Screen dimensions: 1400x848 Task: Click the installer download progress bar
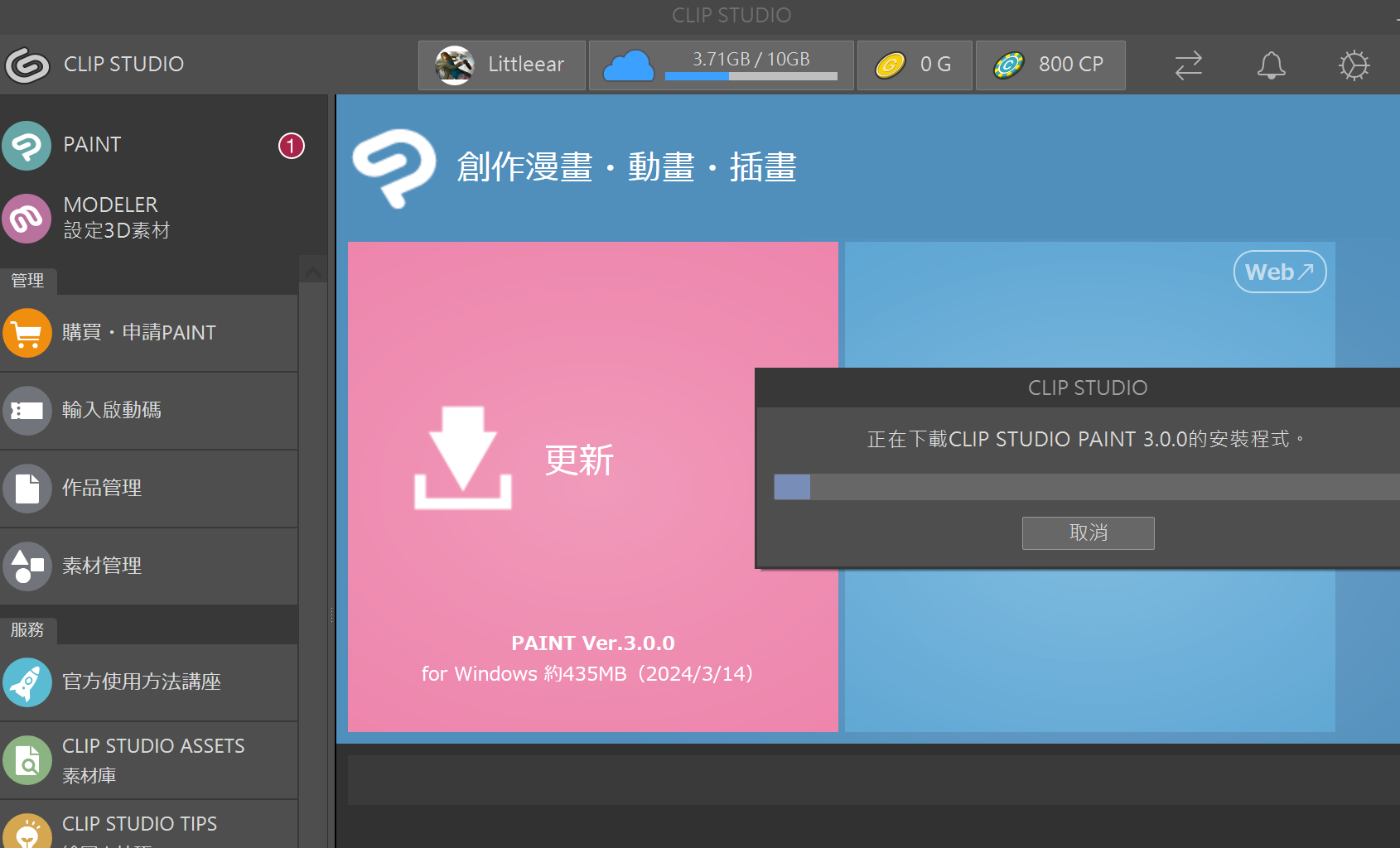[1087, 487]
